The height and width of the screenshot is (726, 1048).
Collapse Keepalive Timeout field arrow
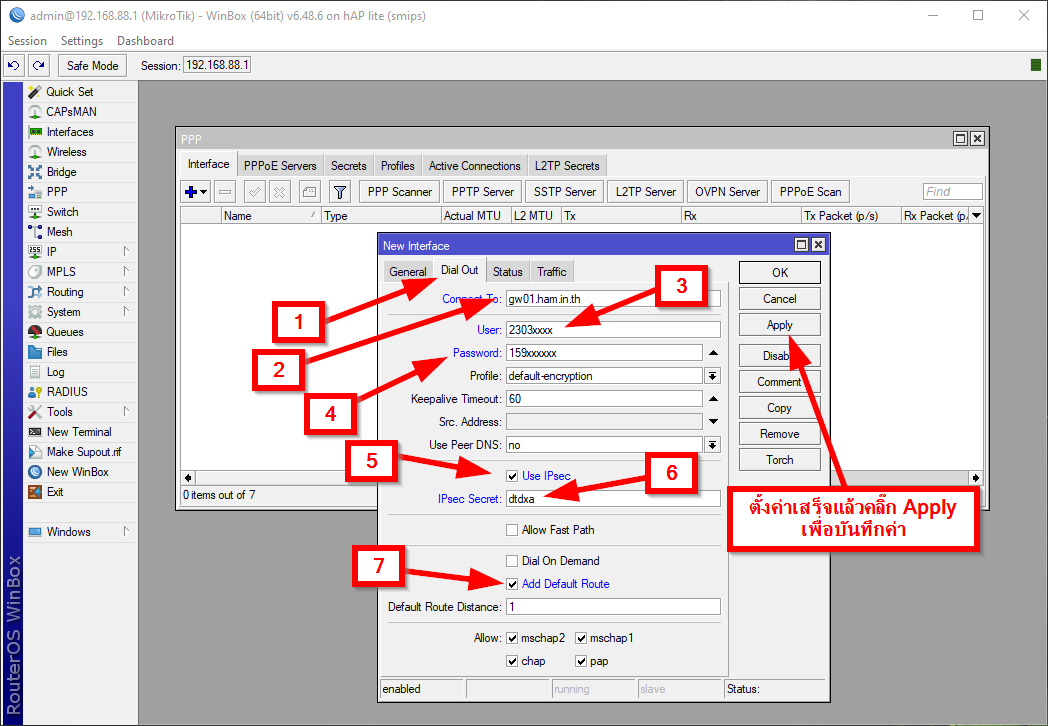click(x=713, y=399)
